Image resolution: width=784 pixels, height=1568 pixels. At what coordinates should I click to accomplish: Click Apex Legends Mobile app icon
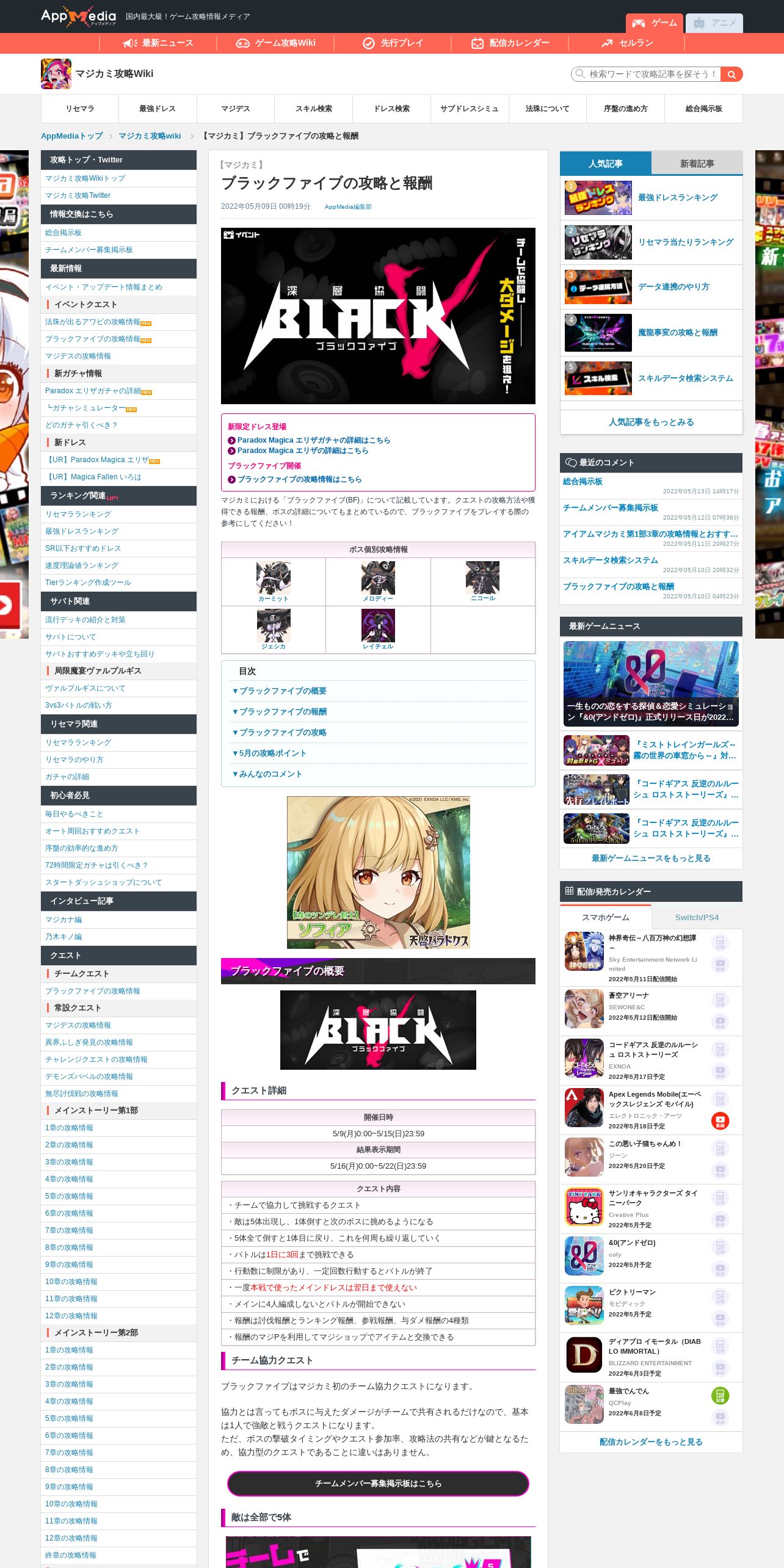click(584, 1108)
